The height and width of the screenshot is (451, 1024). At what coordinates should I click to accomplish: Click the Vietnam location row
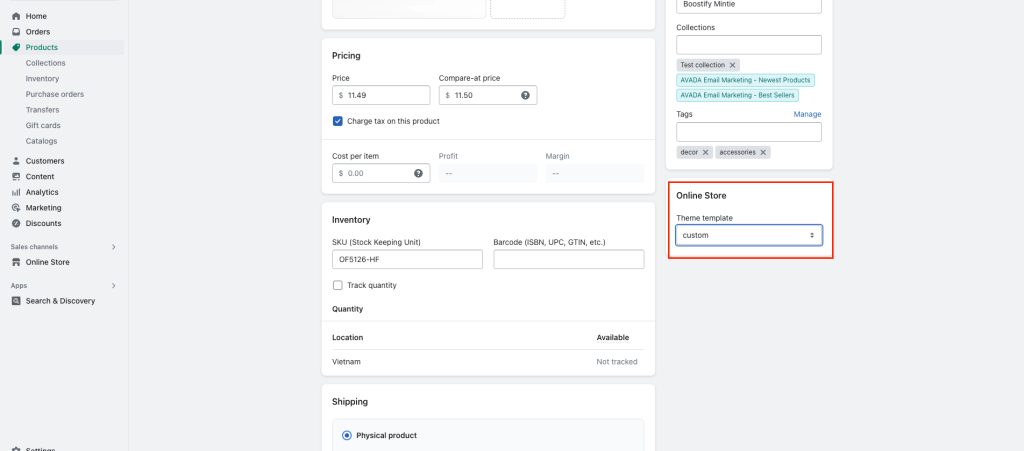pyautogui.click(x=488, y=362)
